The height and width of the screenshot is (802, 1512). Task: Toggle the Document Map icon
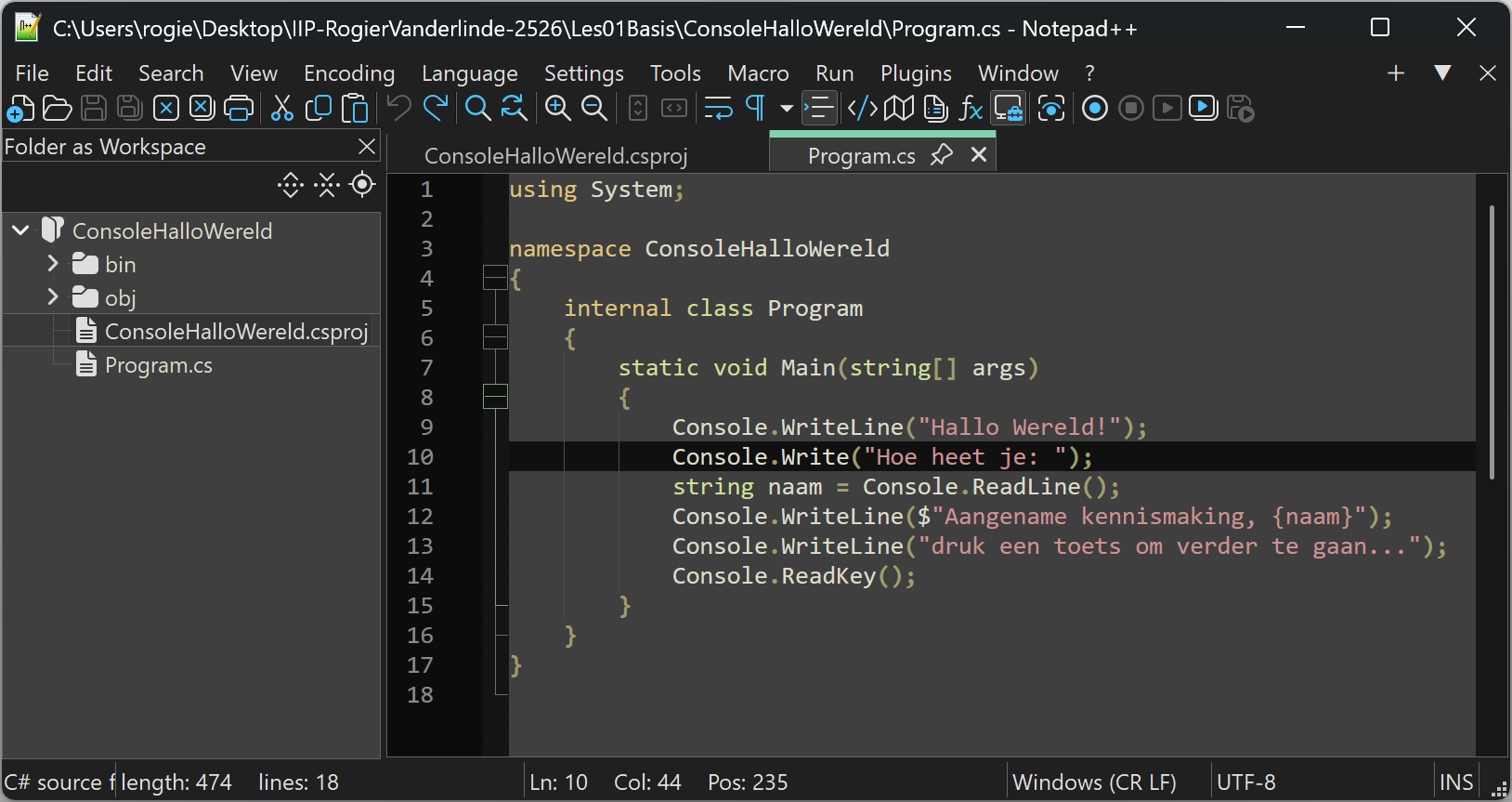(x=899, y=109)
